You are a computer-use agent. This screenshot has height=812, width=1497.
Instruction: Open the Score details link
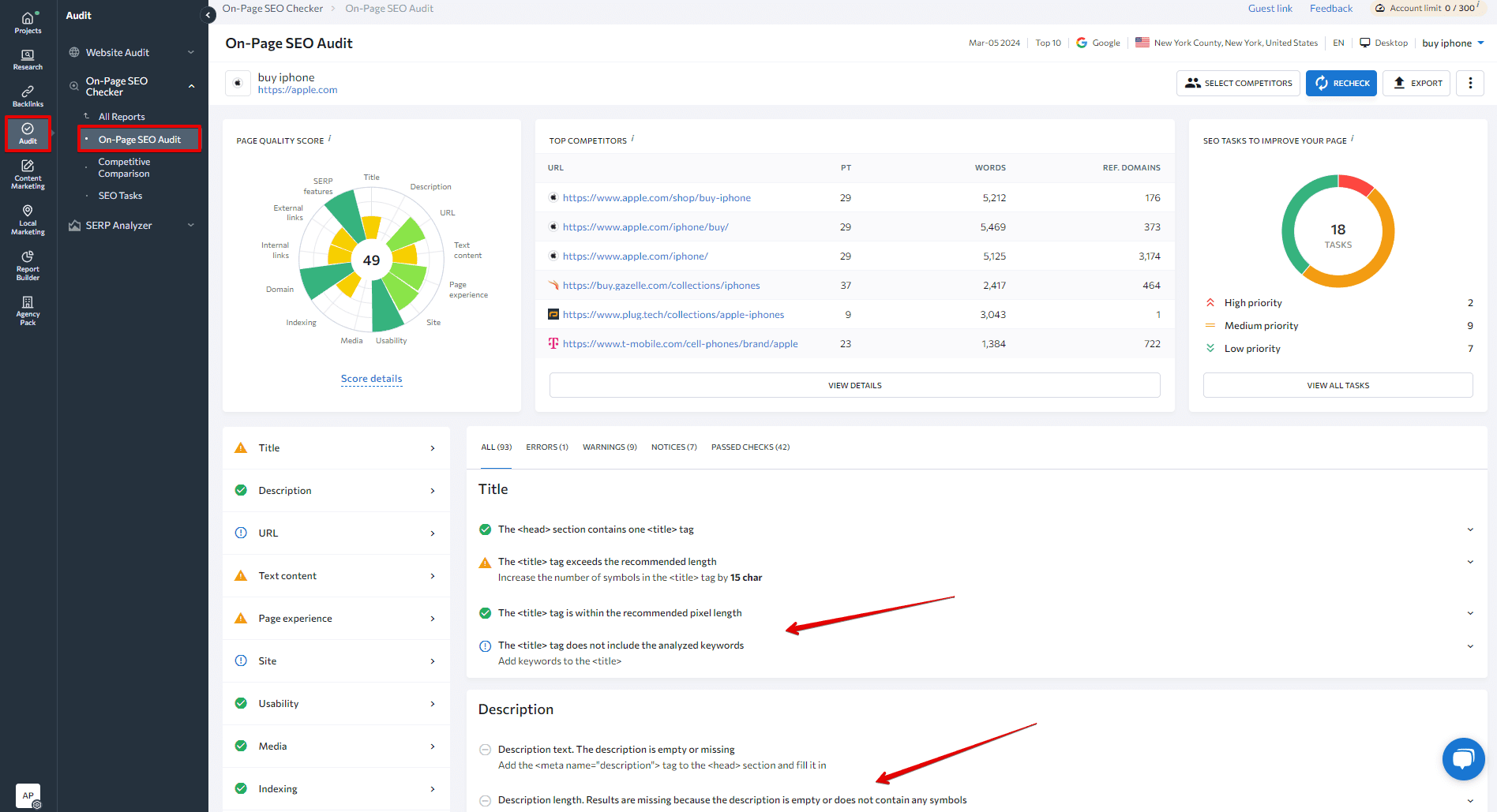click(x=371, y=379)
